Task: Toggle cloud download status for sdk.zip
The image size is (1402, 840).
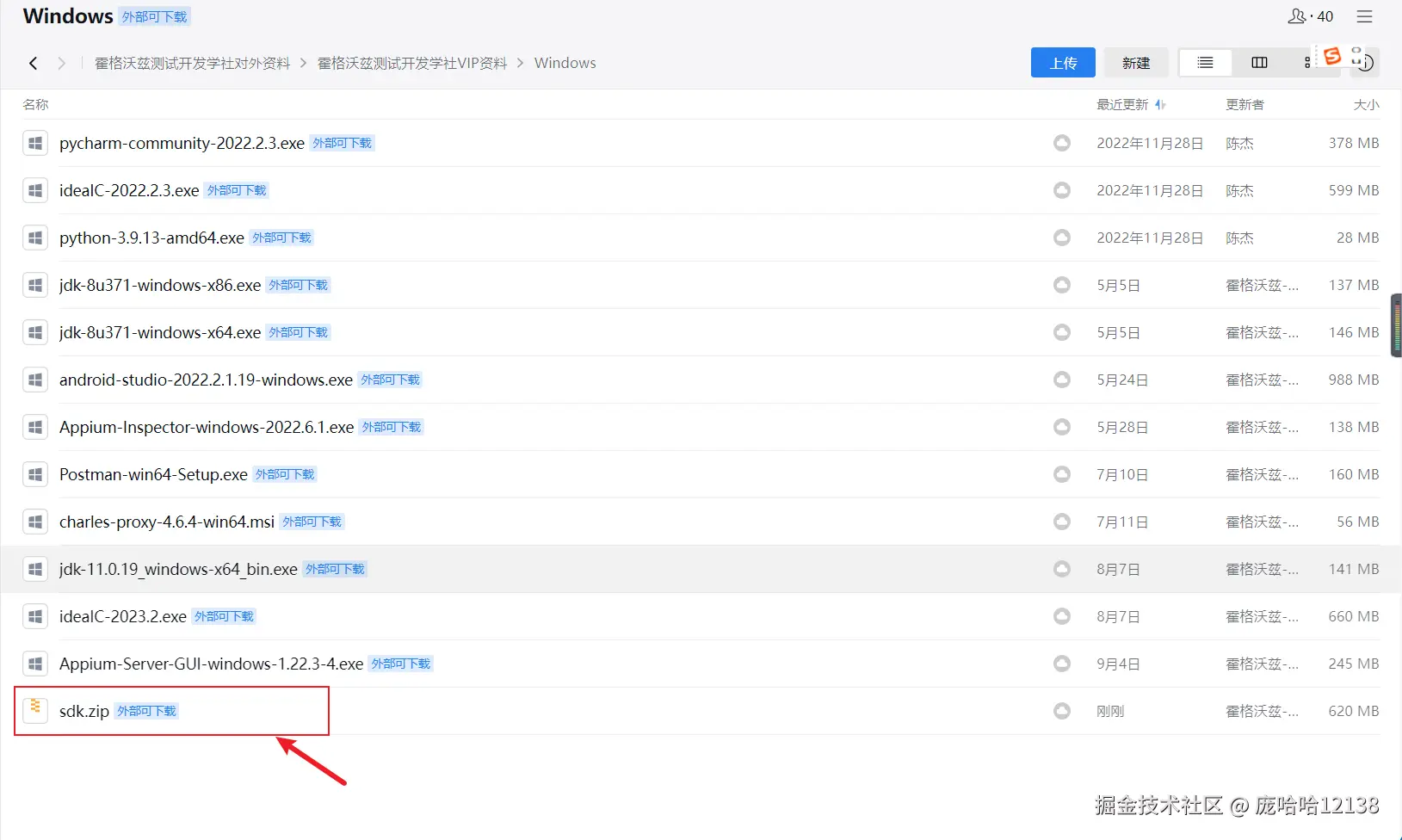Action: pos(1061,710)
